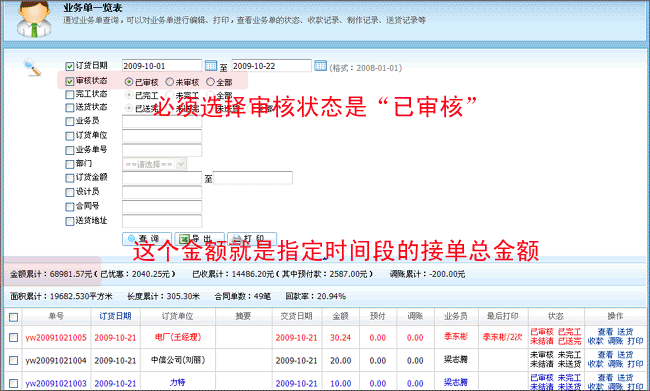The image size is (650, 391).
Task: Sort by 订货日期 column header
Action: pos(115,316)
